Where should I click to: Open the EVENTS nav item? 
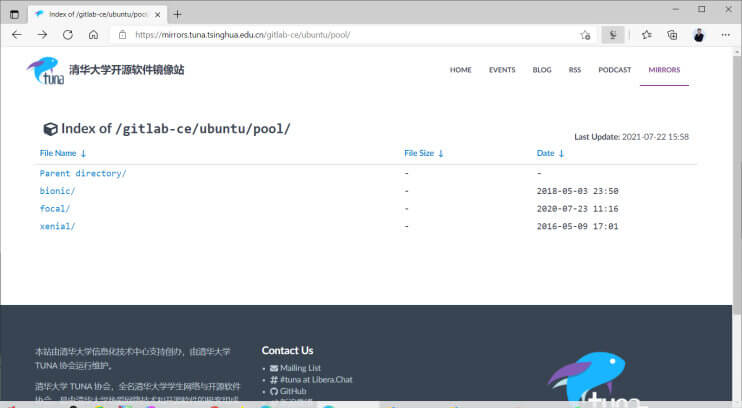[x=502, y=70]
